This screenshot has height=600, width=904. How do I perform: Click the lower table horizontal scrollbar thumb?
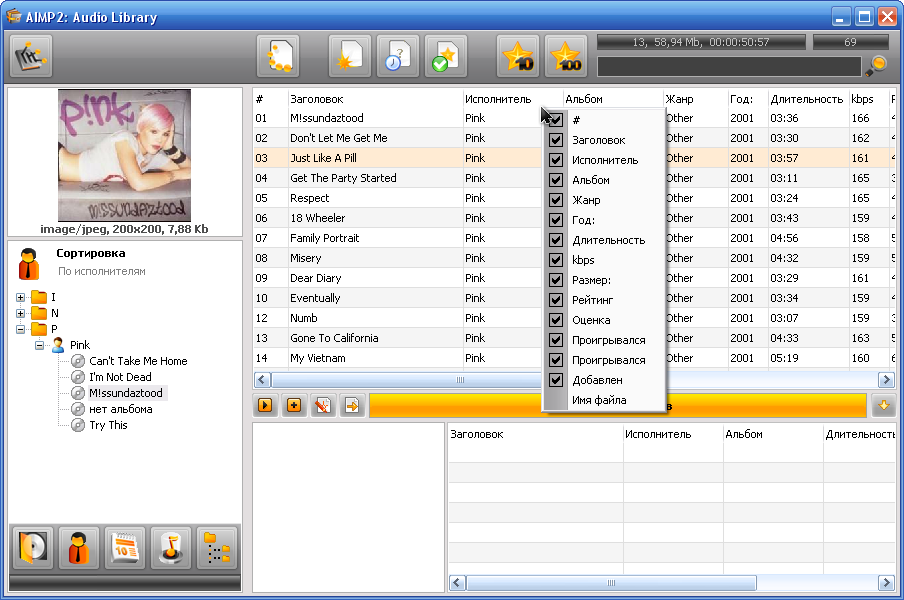point(611,583)
